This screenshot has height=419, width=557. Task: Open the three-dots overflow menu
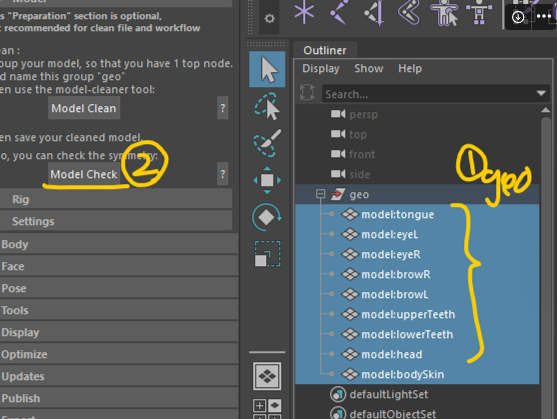pos(544,16)
